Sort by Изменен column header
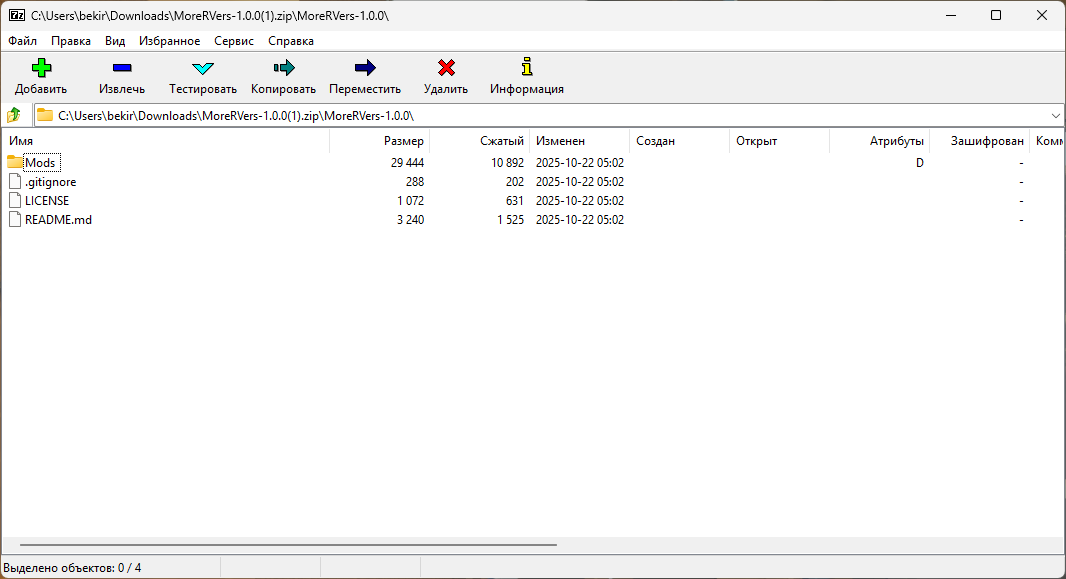1066x579 pixels. pos(560,141)
